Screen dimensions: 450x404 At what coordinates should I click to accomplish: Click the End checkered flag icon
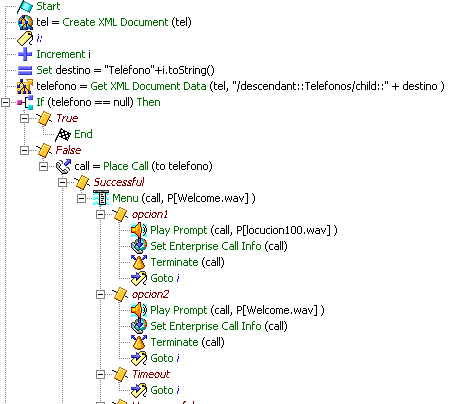[63, 134]
